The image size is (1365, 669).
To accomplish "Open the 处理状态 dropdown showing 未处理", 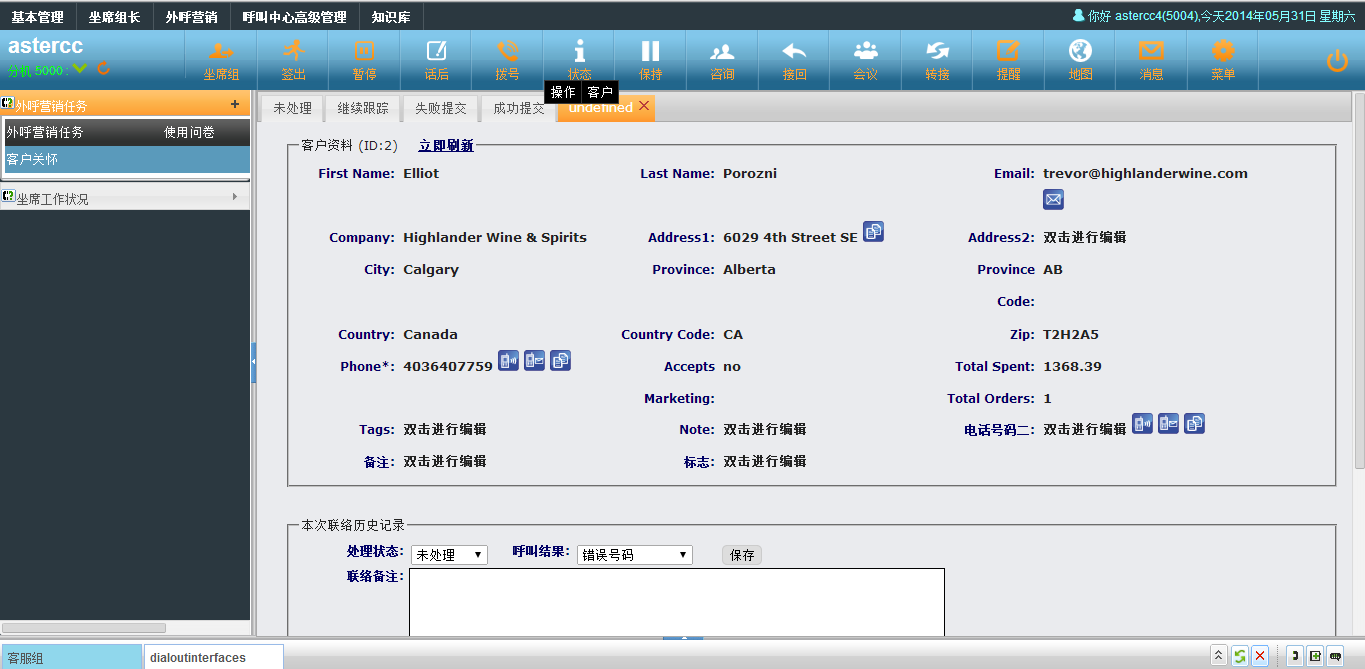I will coord(449,555).
